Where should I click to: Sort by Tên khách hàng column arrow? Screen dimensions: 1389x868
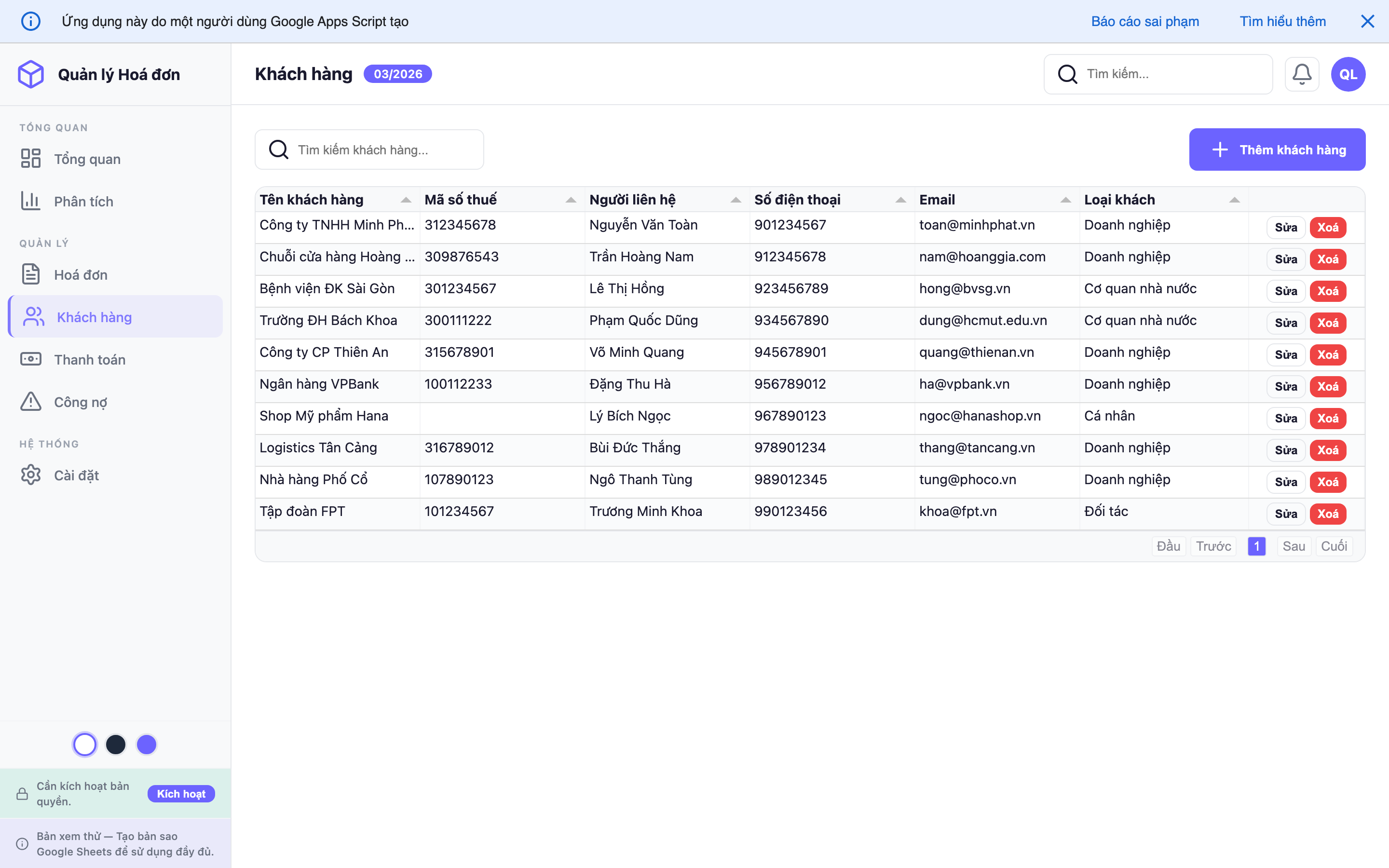click(406, 200)
